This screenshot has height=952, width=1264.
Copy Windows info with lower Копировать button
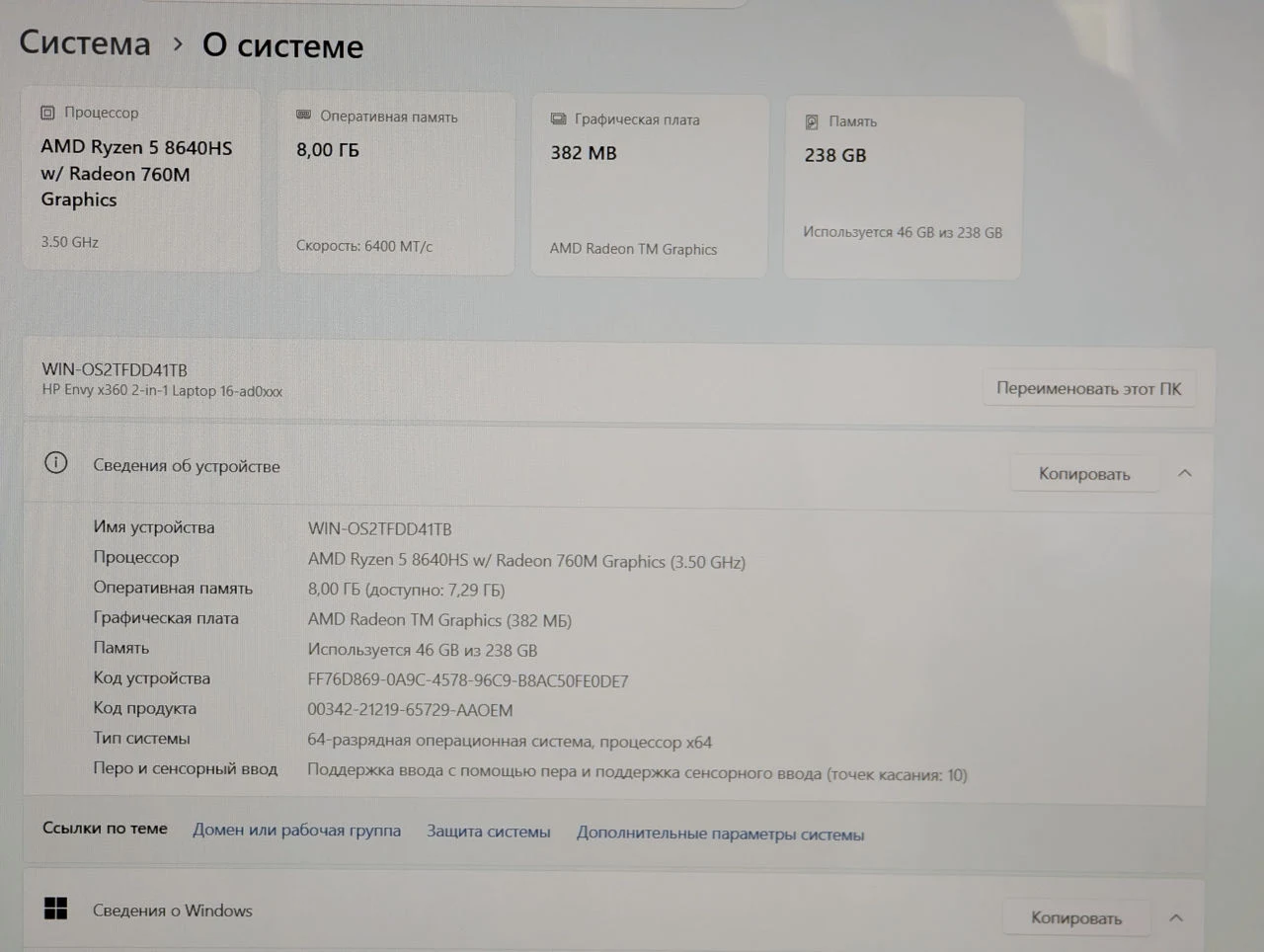click(1076, 917)
